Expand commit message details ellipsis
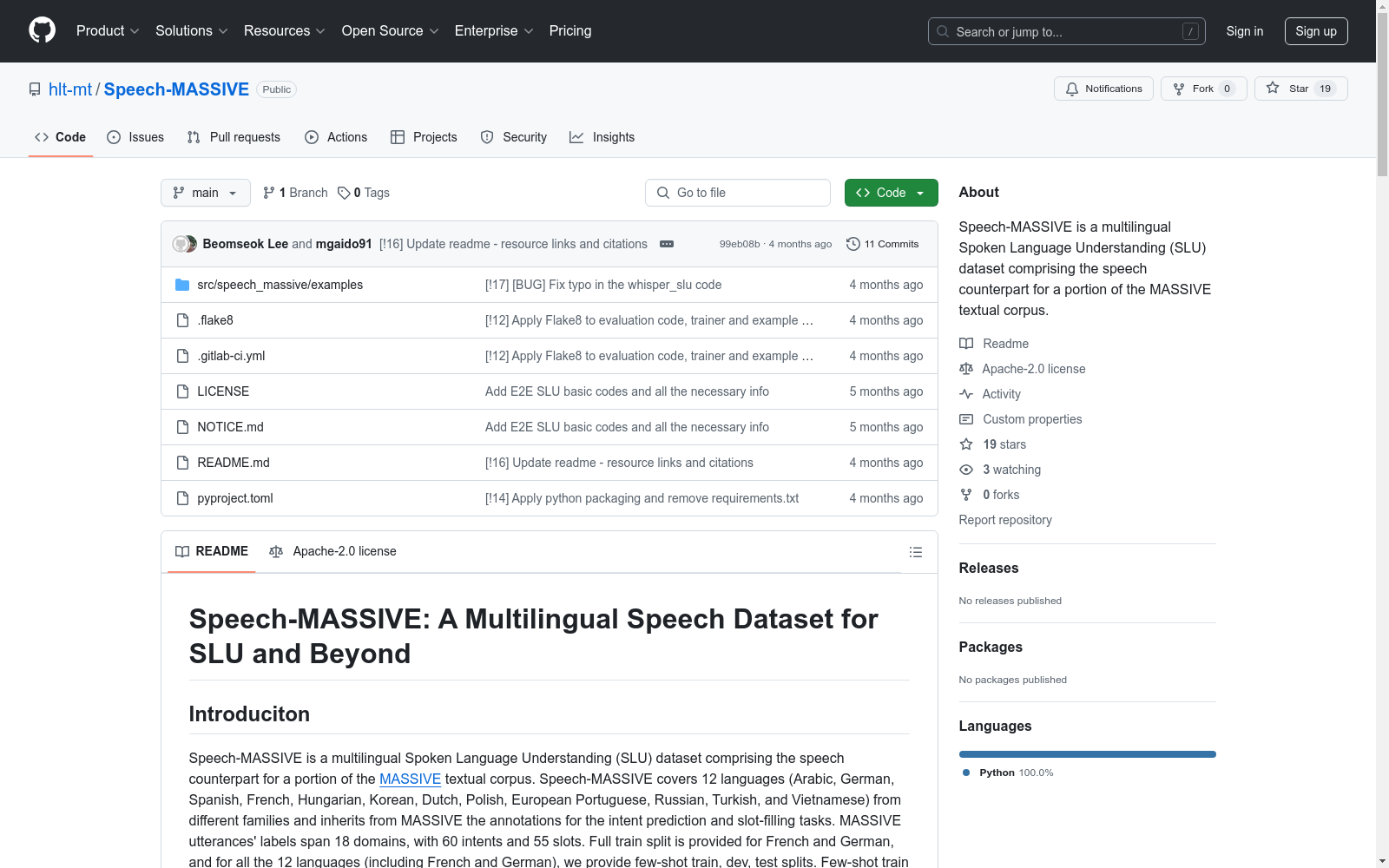This screenshot has width=1389, height=868. click(667, 244)
